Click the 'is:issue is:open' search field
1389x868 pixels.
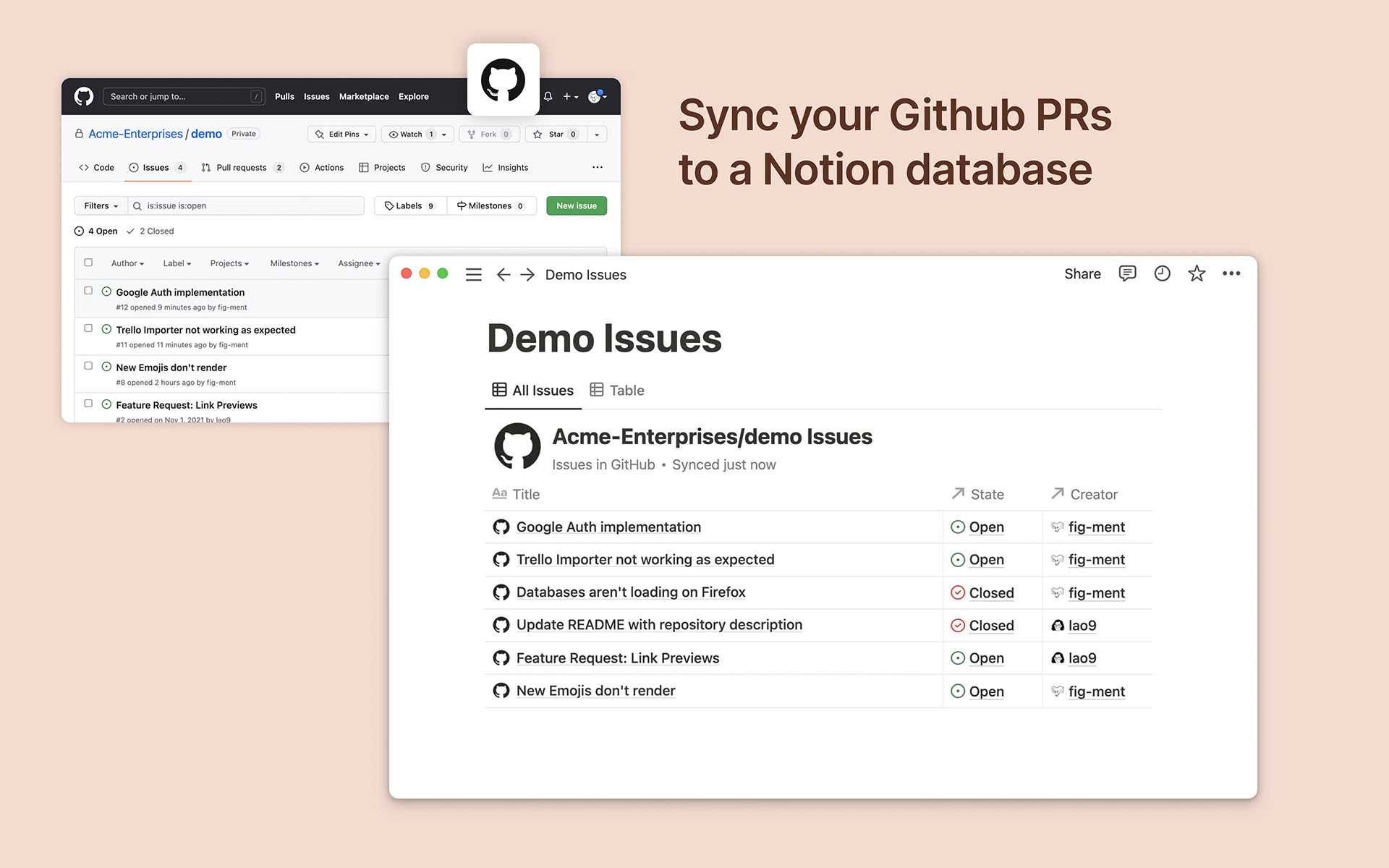click(246, 205)
